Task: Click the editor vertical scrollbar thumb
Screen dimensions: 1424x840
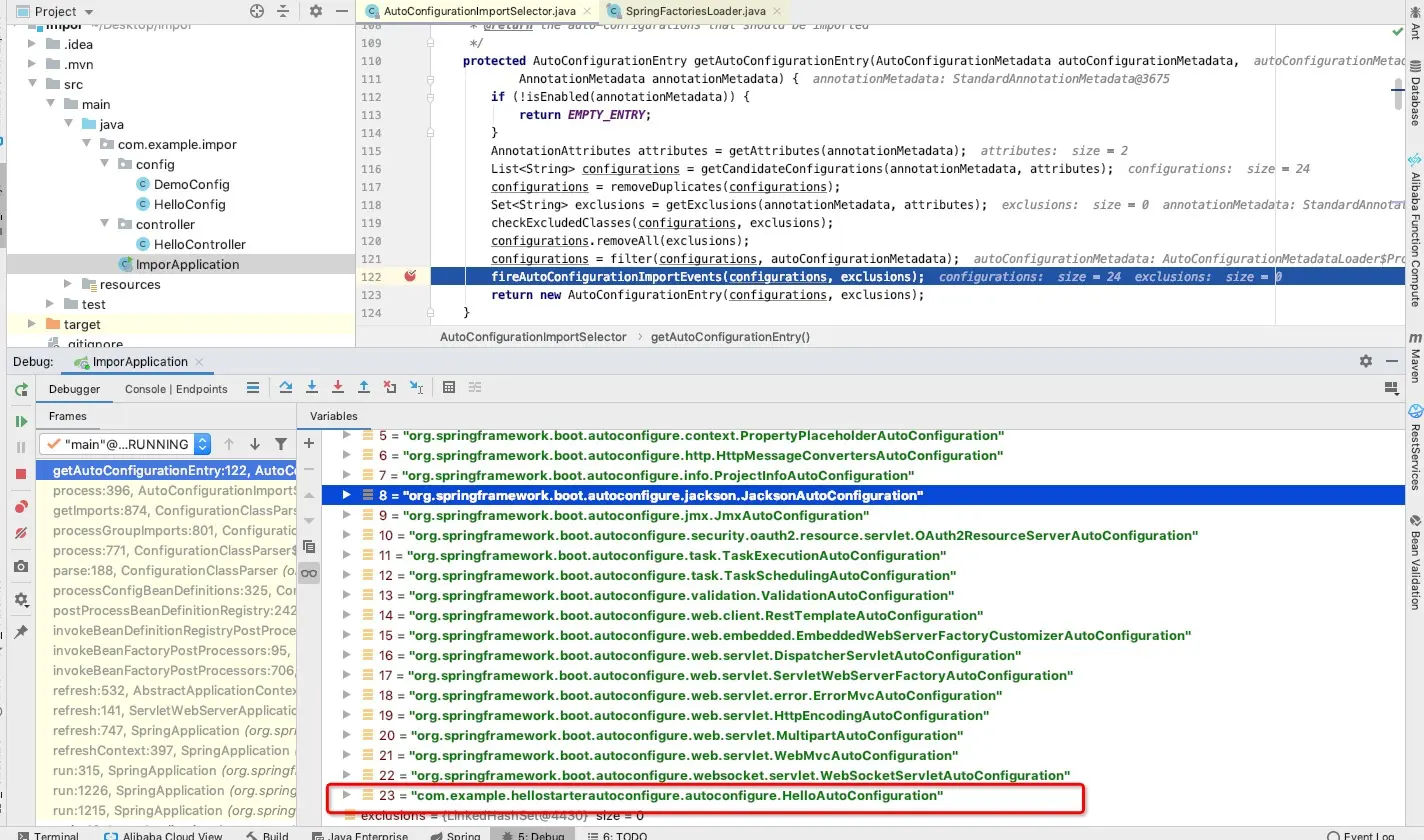Action: click(1399, 92)
